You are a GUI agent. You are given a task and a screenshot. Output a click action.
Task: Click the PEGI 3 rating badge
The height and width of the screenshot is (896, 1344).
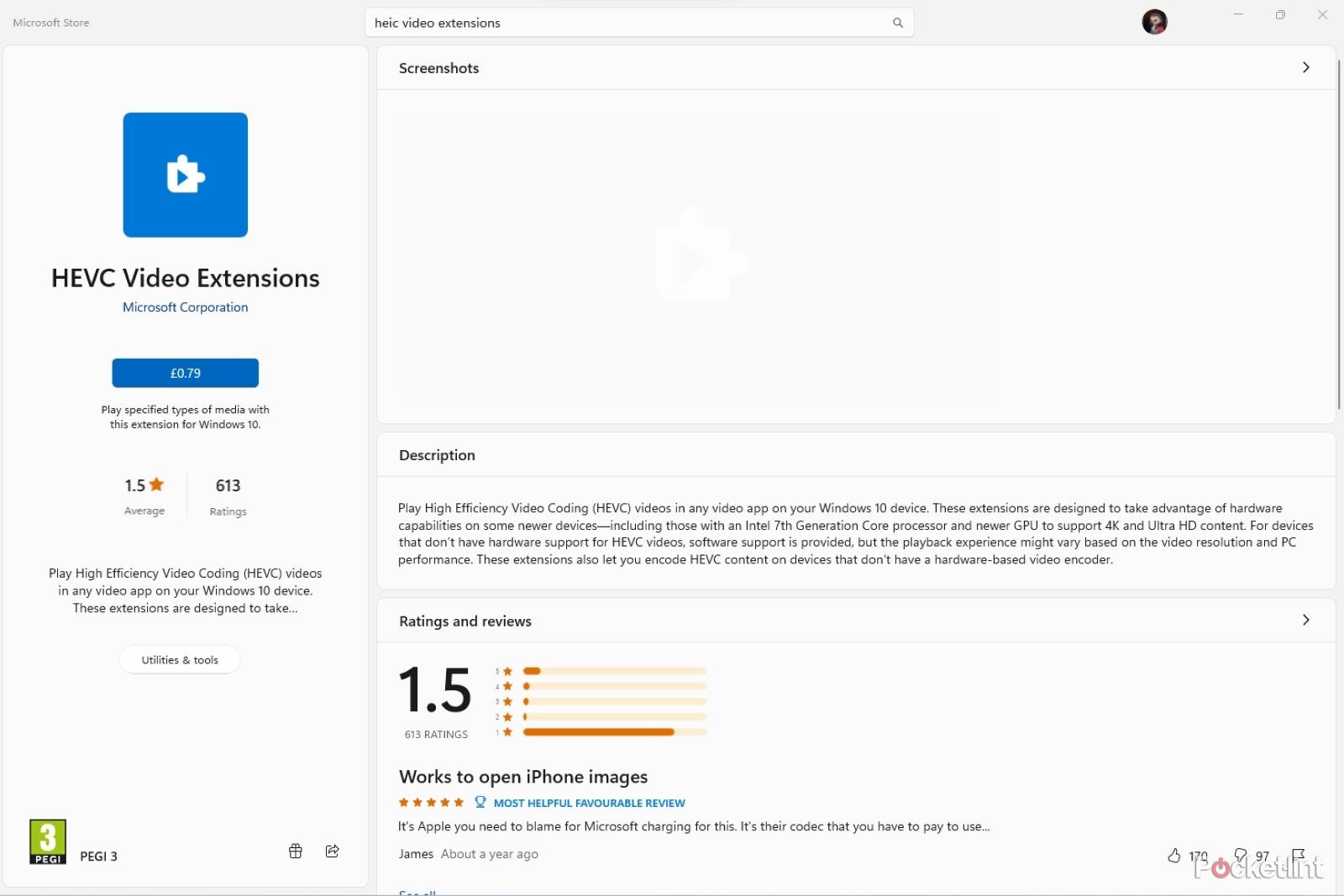coord(48,841)
